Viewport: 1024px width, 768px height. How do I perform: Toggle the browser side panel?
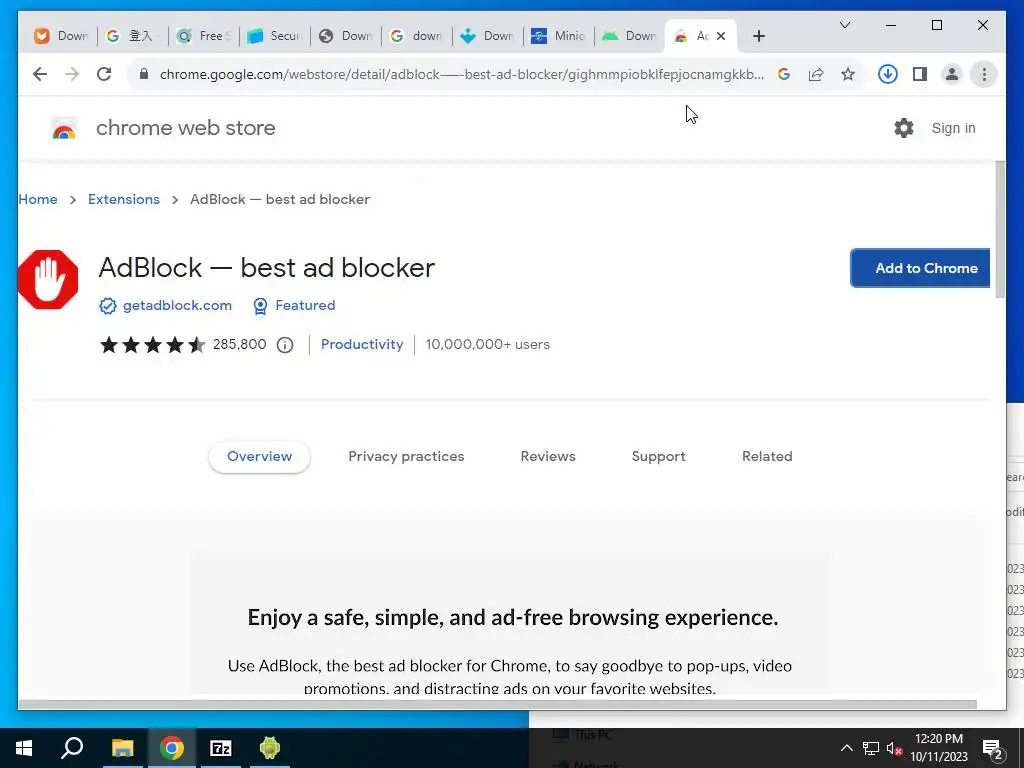click(920, 74)
